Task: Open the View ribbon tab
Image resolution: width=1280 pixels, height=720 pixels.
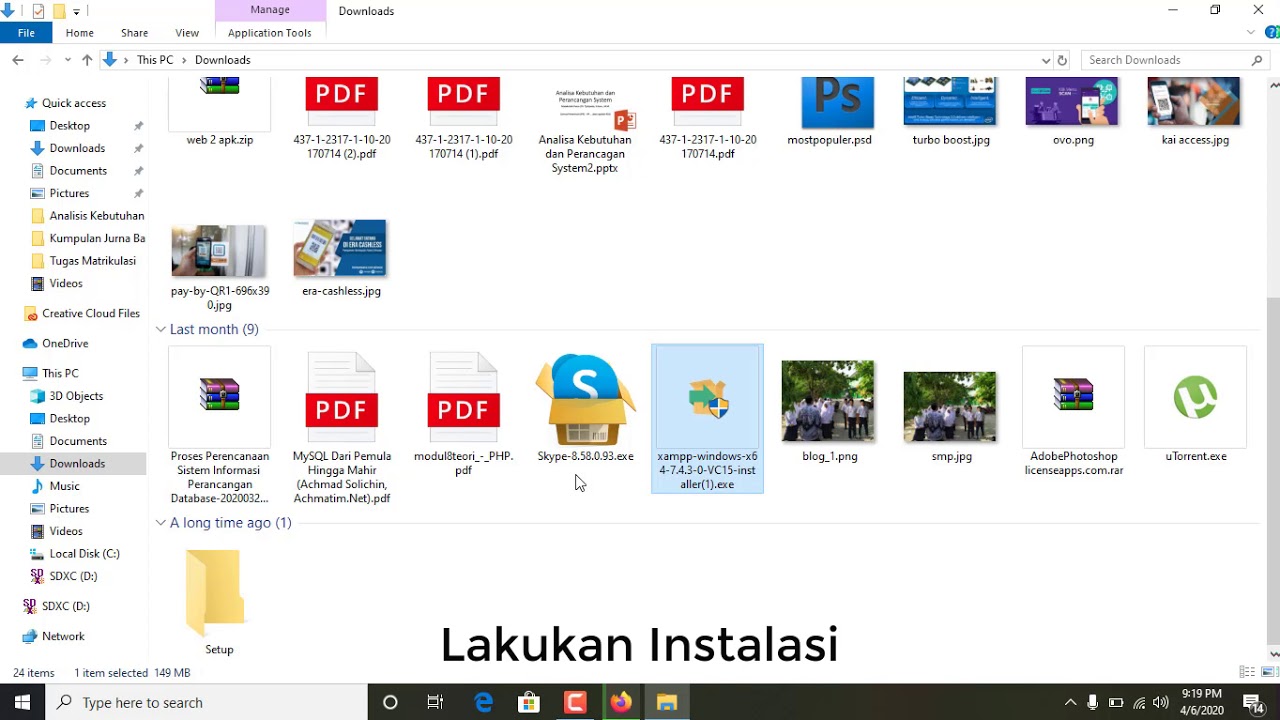Action: (x=187, y=33)
